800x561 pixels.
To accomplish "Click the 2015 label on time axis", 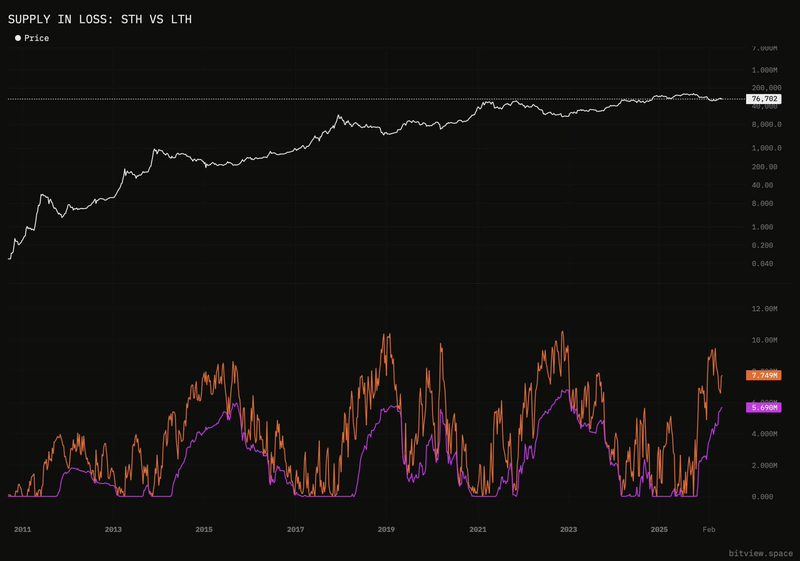I will (204, 529).
